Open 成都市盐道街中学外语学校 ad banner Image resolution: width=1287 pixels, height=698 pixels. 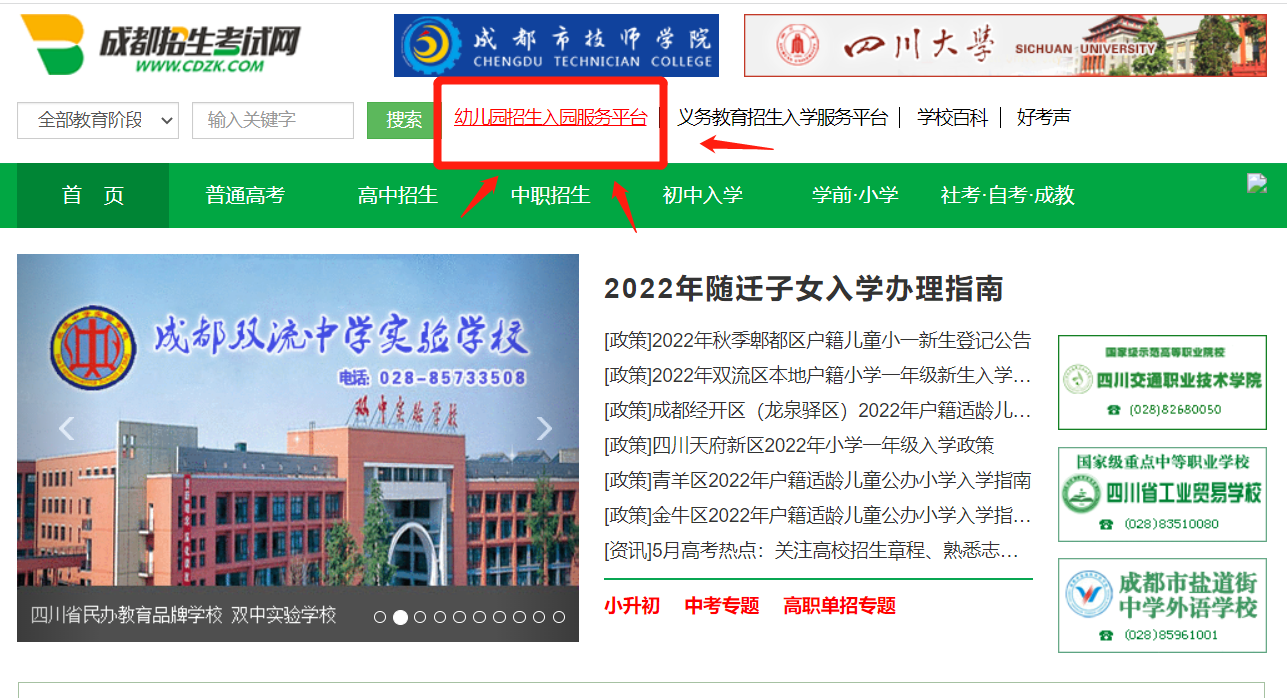1162,605
